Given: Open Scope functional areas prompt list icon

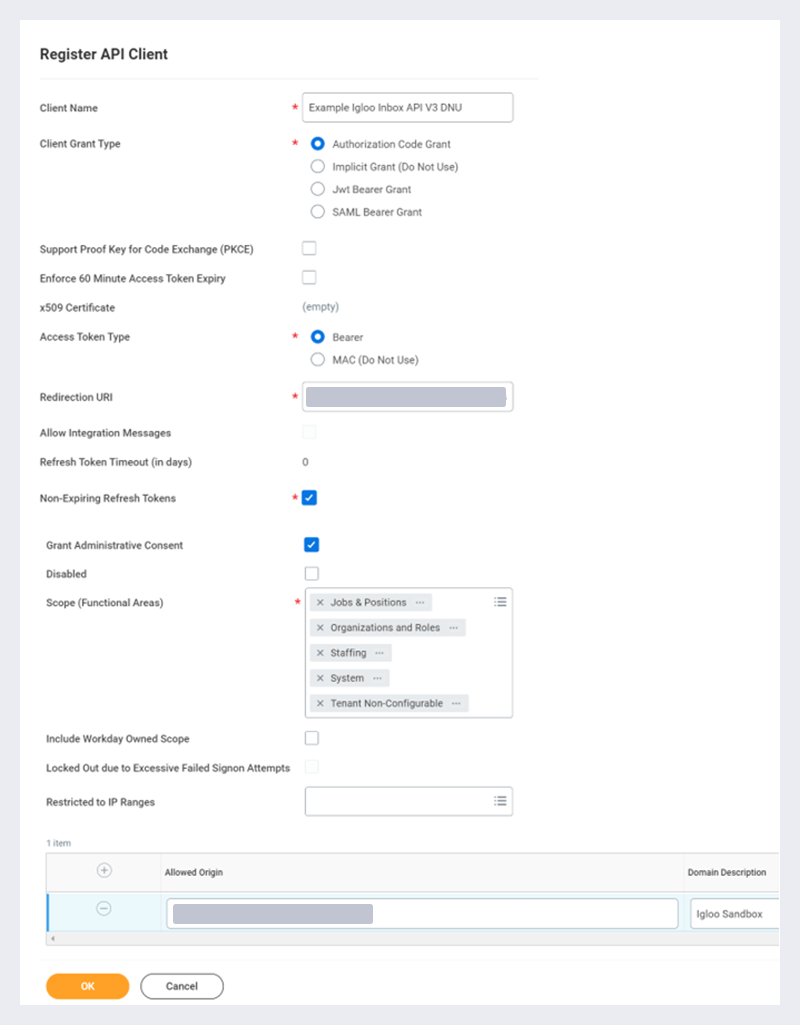Looking at the screenshot, I should tap(500, 602).
